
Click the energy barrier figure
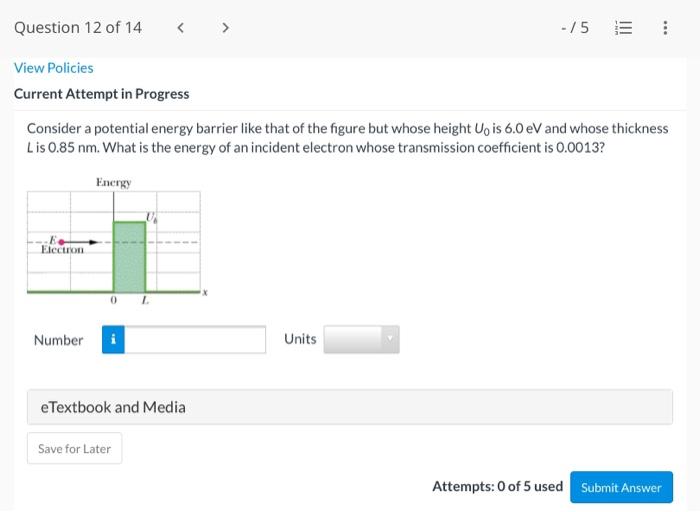pyautogui.click(x=117, y=241)
